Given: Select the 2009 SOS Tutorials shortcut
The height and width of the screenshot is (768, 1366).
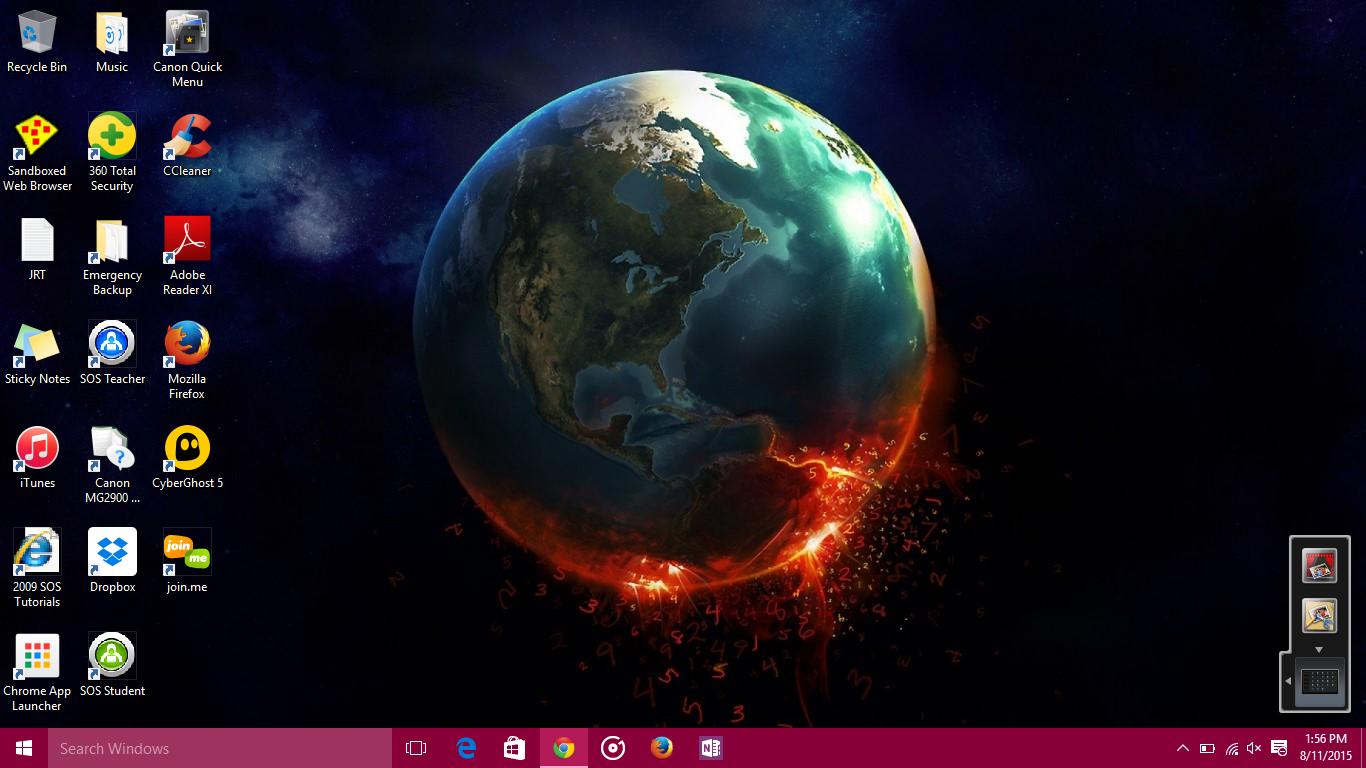Looking at the screenshot, I should click(37, 569).
